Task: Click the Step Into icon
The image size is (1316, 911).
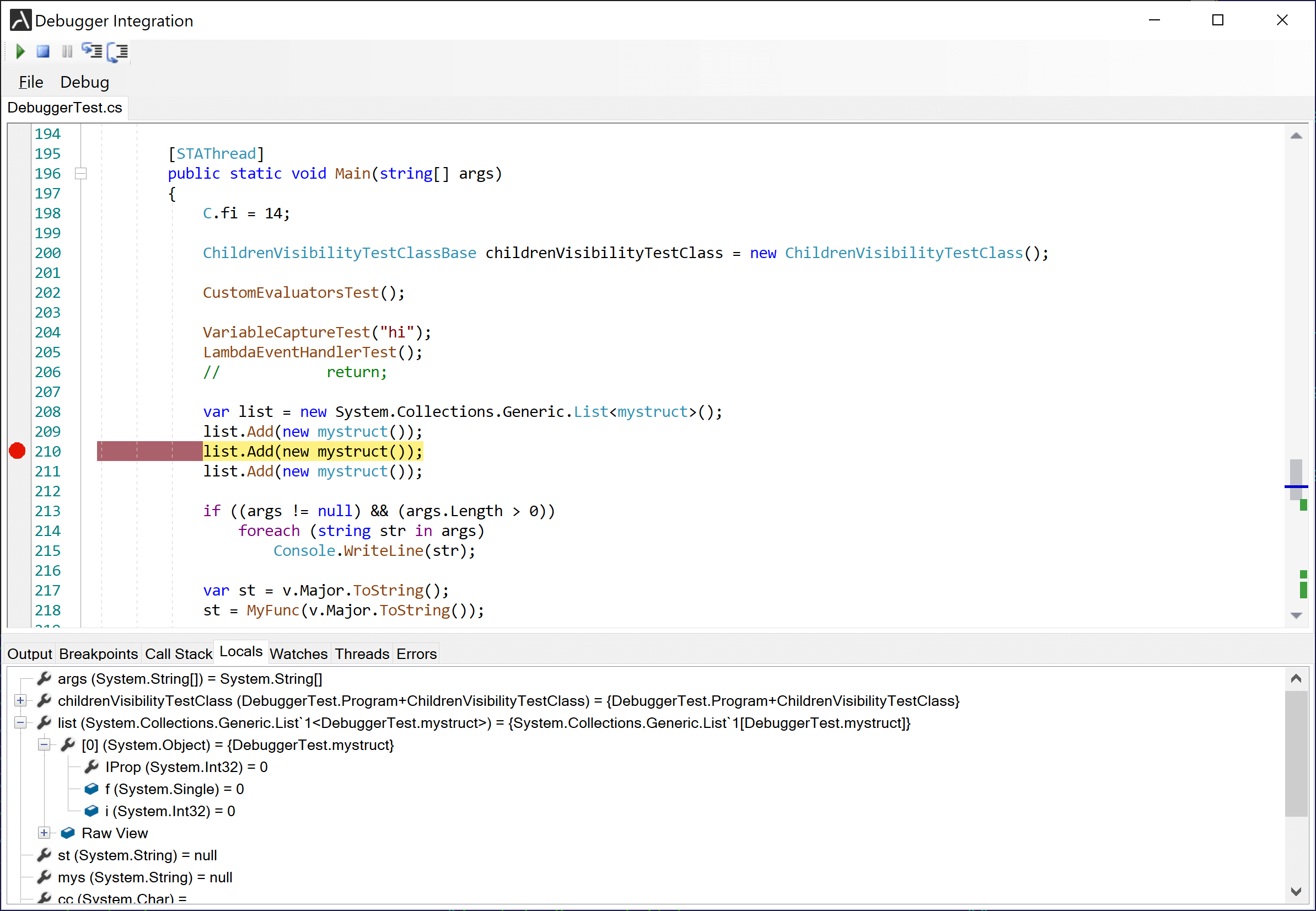Action: [x=92, y=51]
